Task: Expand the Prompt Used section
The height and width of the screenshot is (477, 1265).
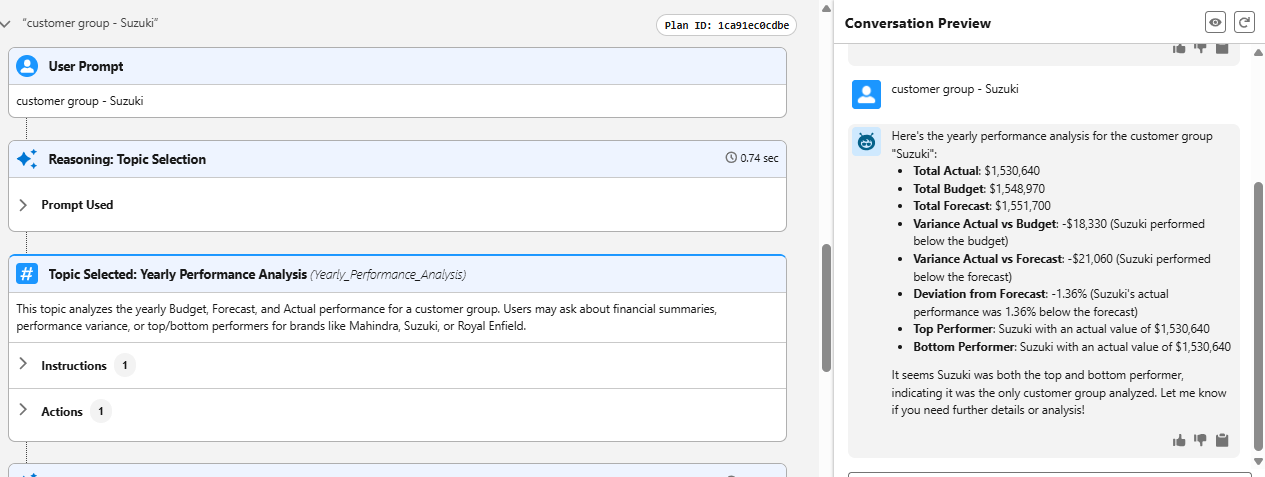Action: pos(24,205)
